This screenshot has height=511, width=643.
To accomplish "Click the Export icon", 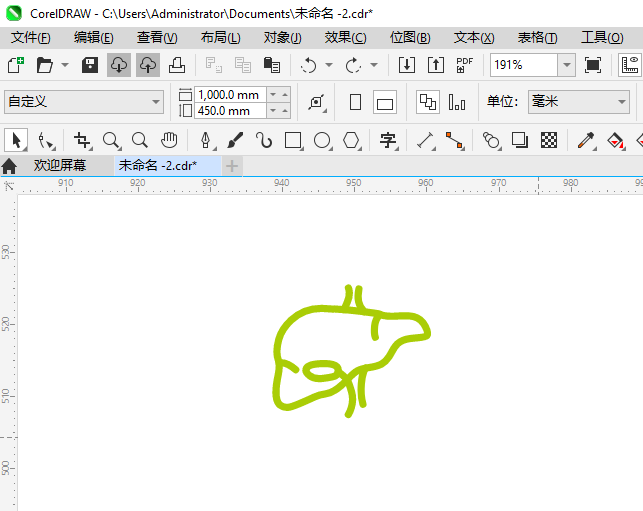I will pyautogui.click(x=436, y=65).
